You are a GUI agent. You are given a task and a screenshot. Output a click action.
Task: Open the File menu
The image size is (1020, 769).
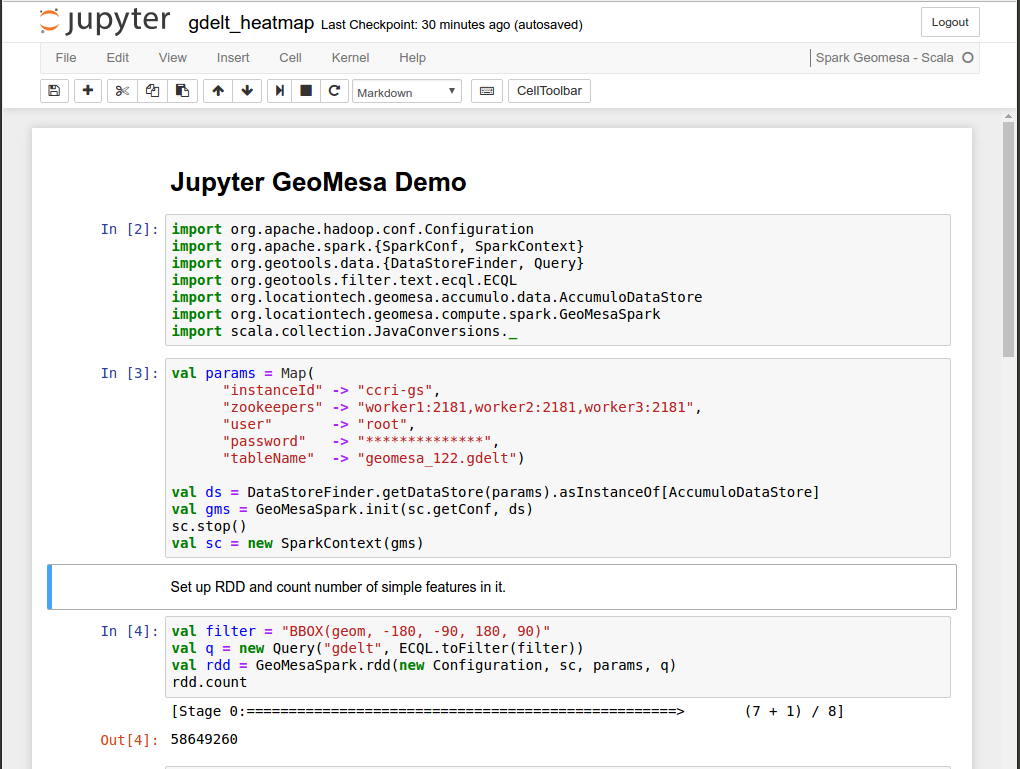pos(66,58)
